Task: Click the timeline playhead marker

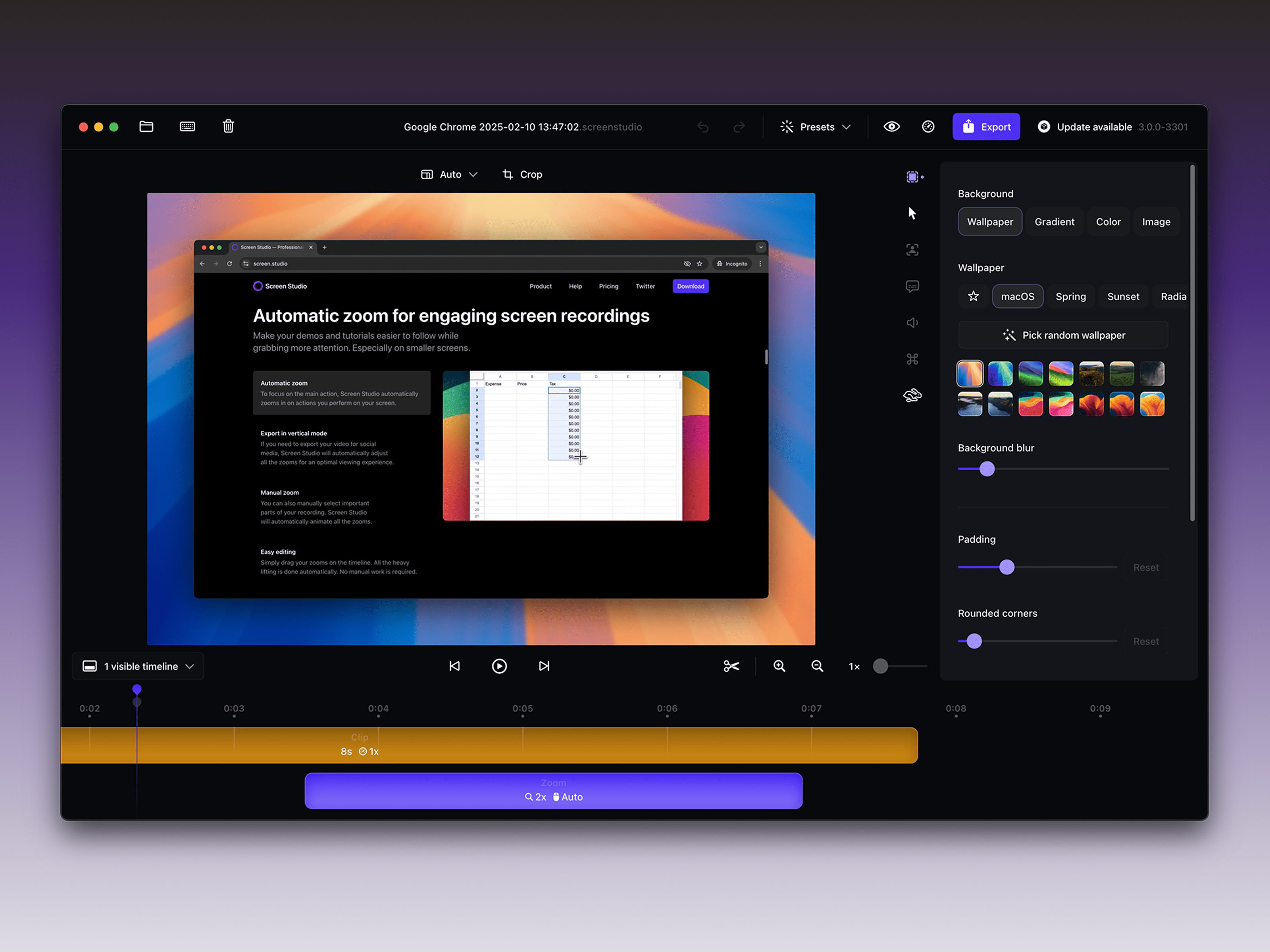Action: 137,689
